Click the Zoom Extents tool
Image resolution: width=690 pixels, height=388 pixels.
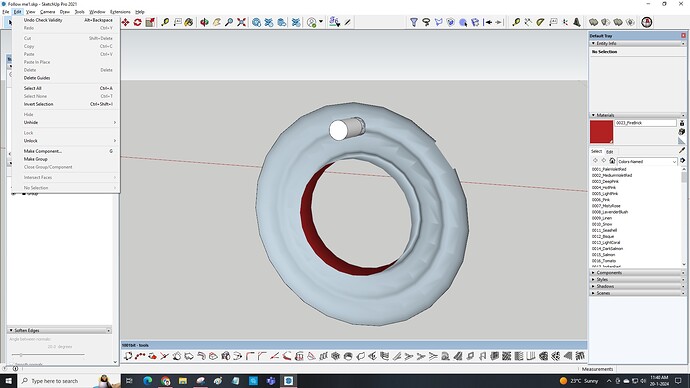coord(241,22)
